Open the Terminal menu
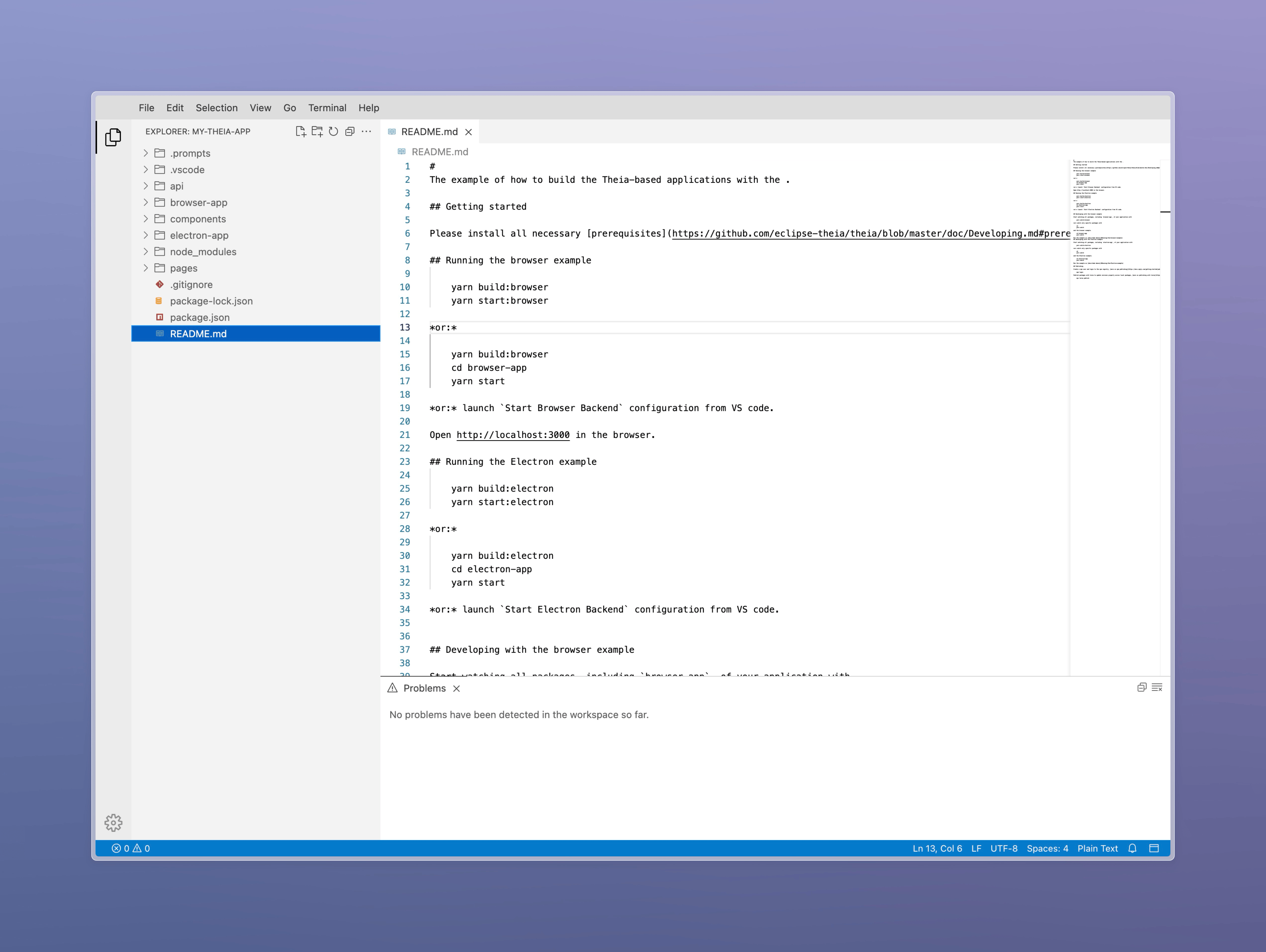The height and width of the screenshot is (952, 1266). point(327,108)
